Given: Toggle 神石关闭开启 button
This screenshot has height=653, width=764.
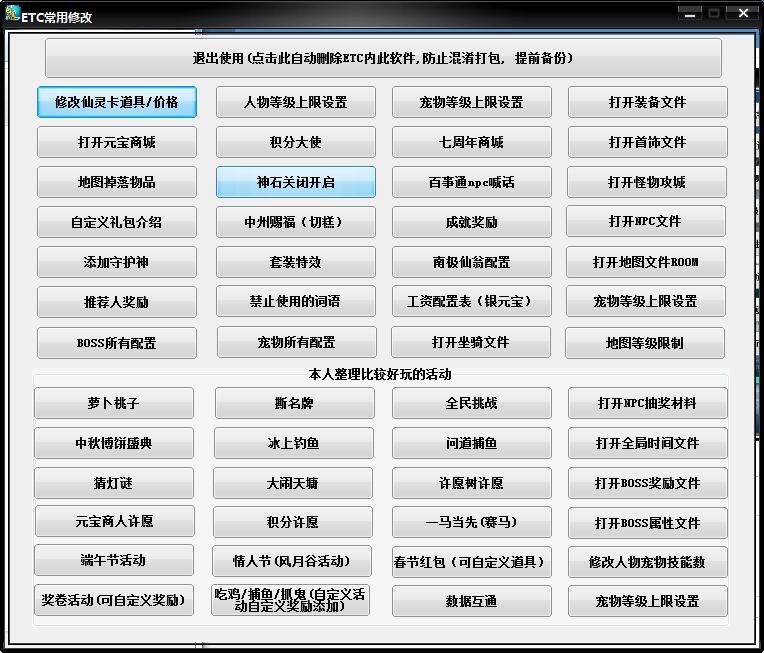Looking at the screenshot, I should pyautogui.click(x=296, y=182).
